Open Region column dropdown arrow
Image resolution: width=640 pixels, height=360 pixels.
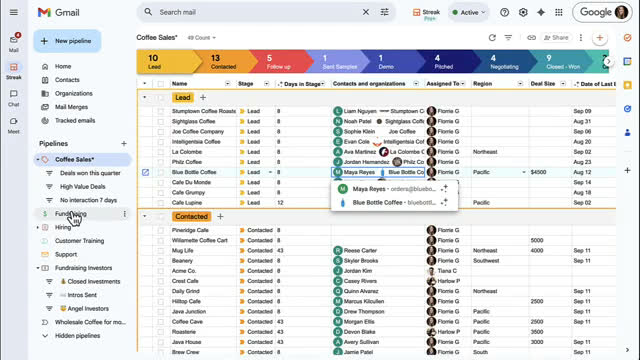tap(520, 84)
